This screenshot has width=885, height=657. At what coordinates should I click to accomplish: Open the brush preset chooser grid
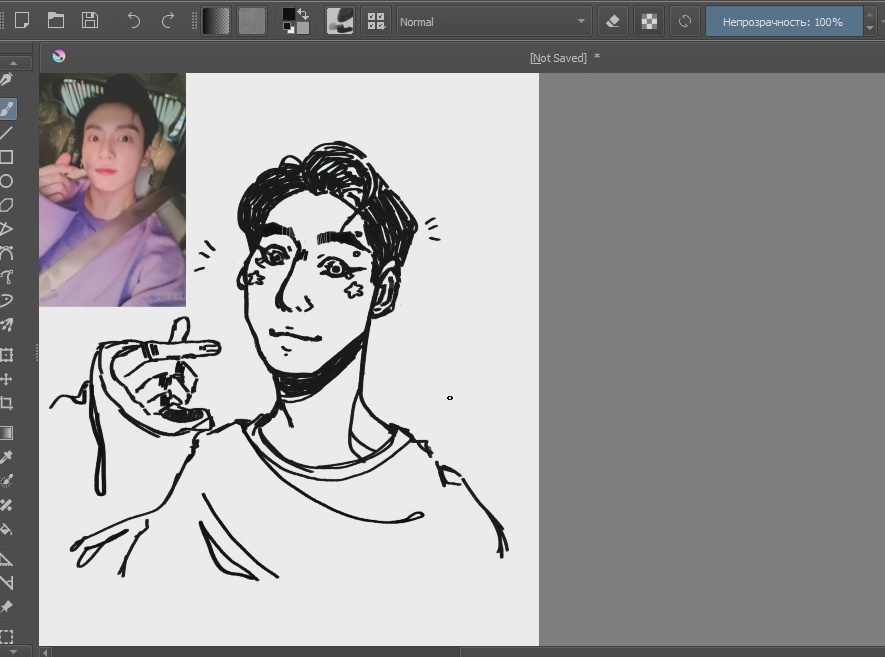[376, 21]
